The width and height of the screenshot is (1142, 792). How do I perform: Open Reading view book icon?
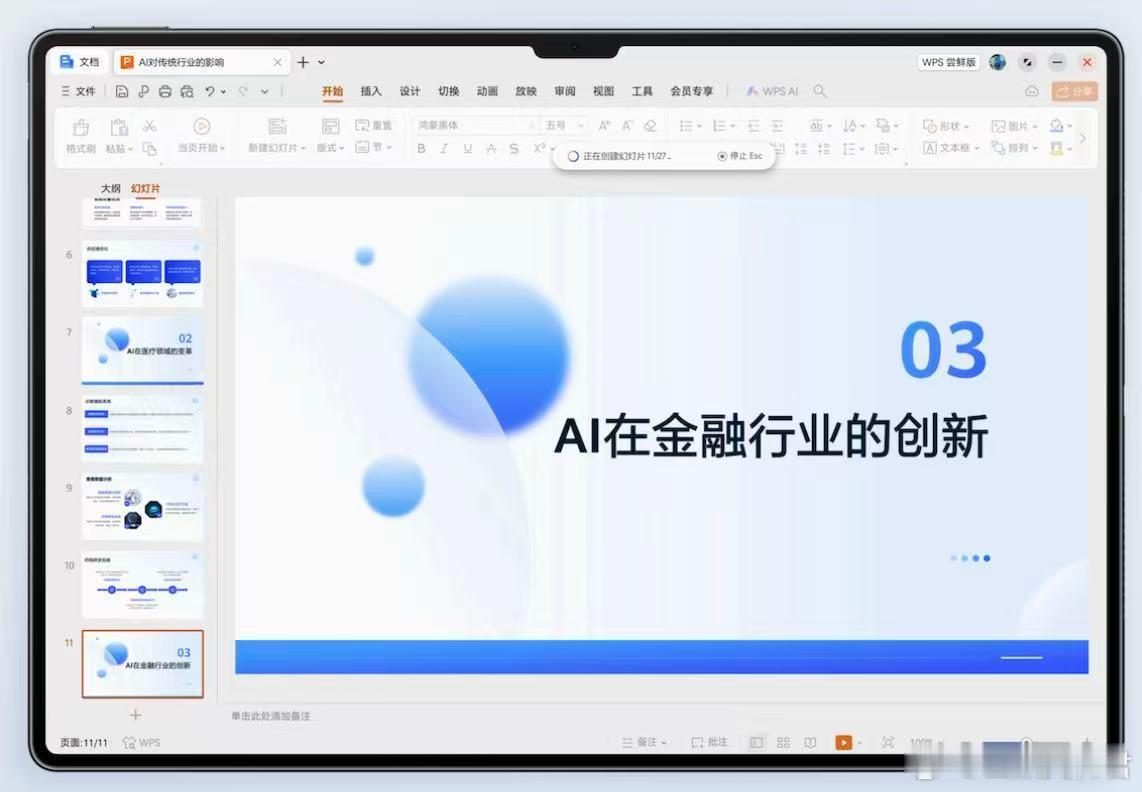coord(810,742)
